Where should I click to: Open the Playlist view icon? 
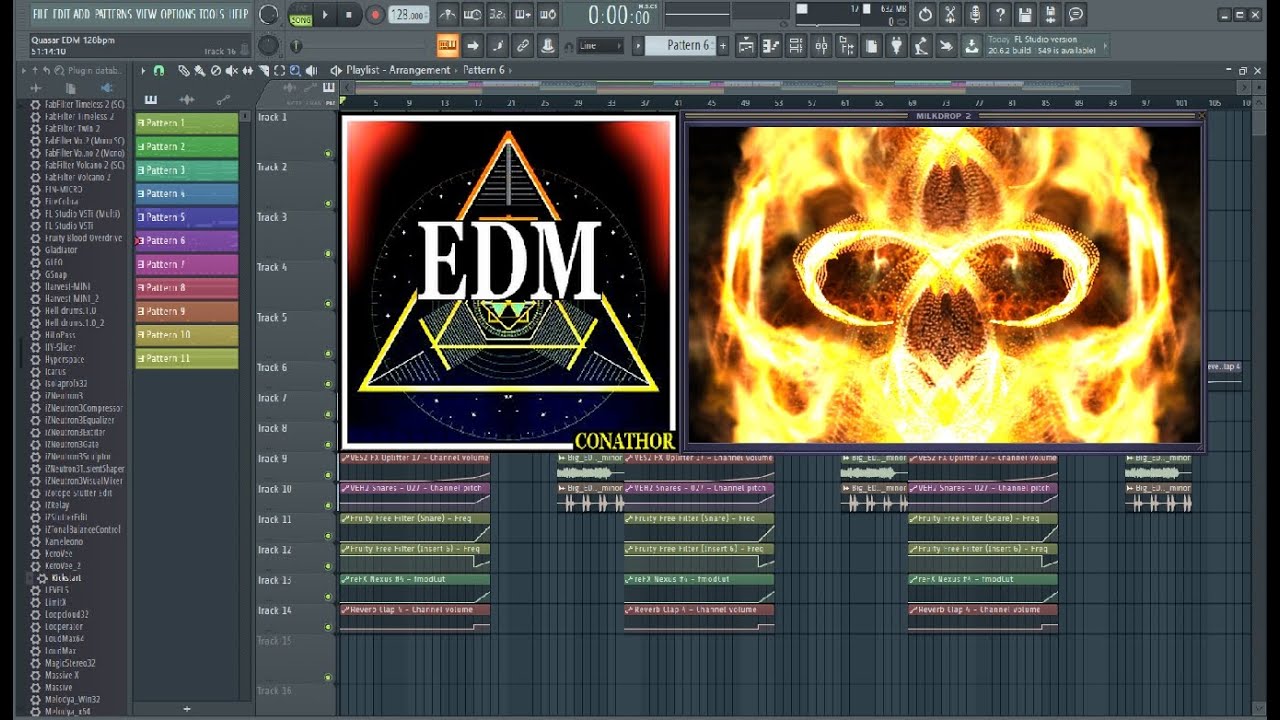746,45
